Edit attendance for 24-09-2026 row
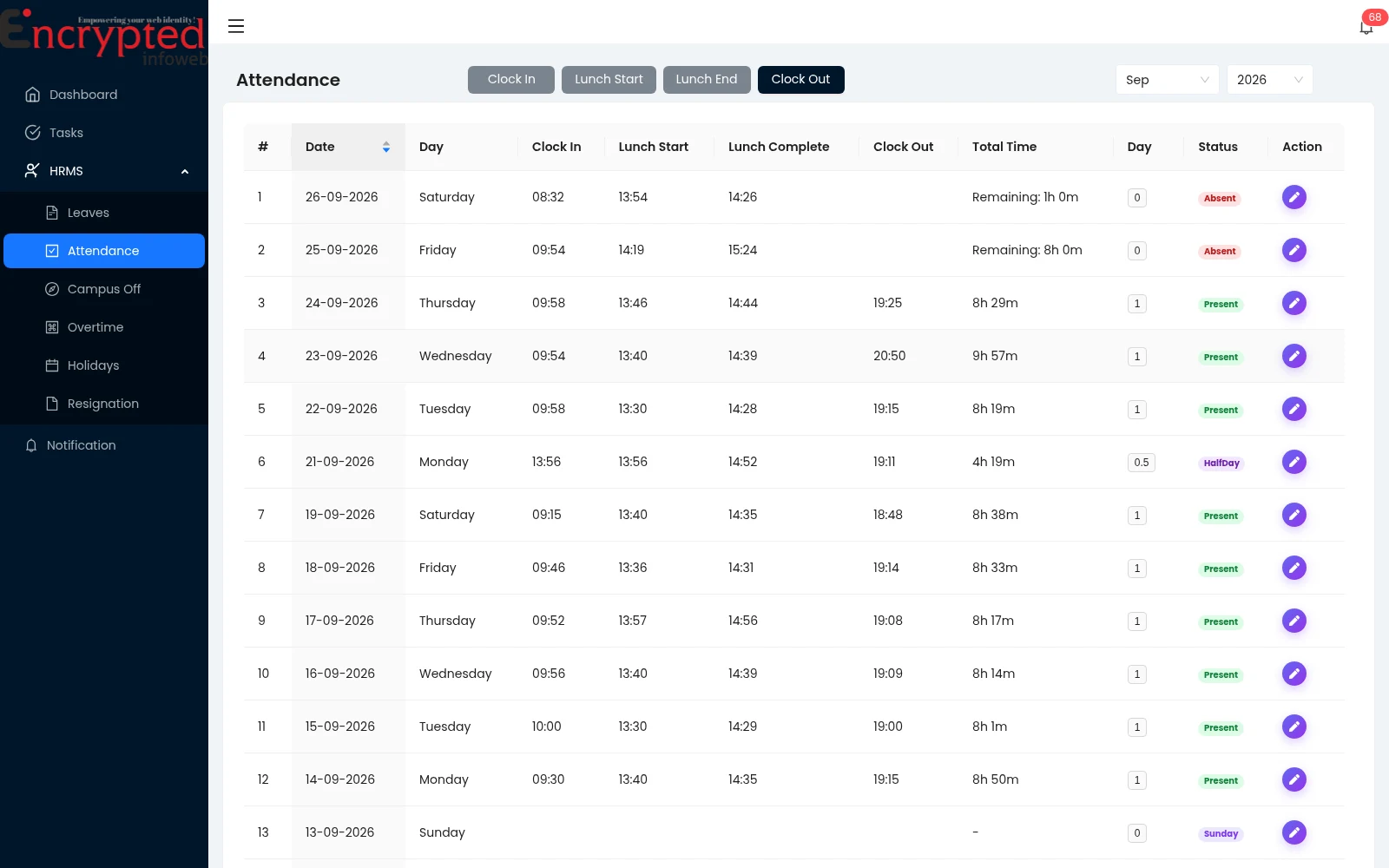1389x868 pixels. click(x=1294, y=303)
